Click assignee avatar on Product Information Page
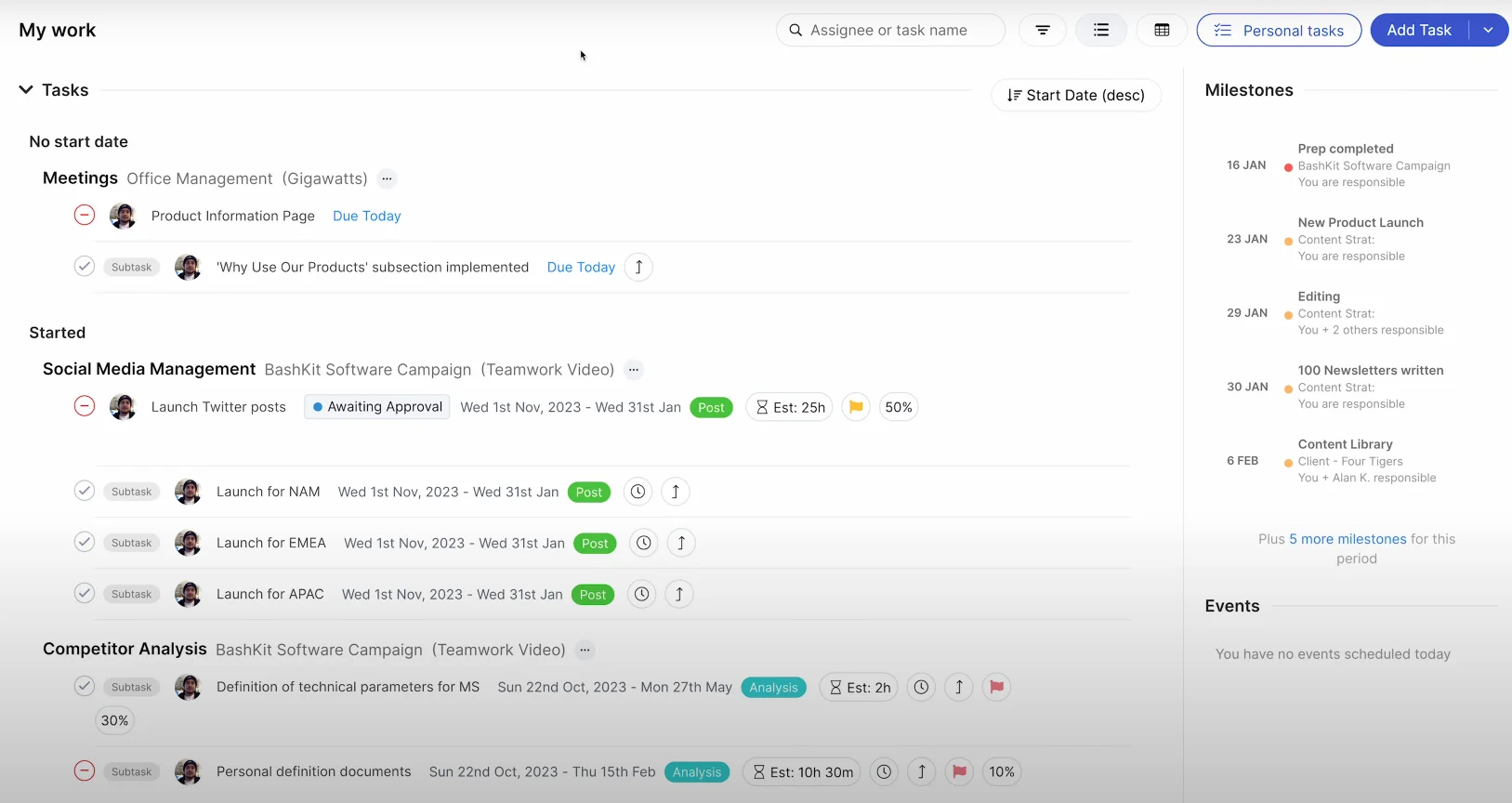 (123, 216)
